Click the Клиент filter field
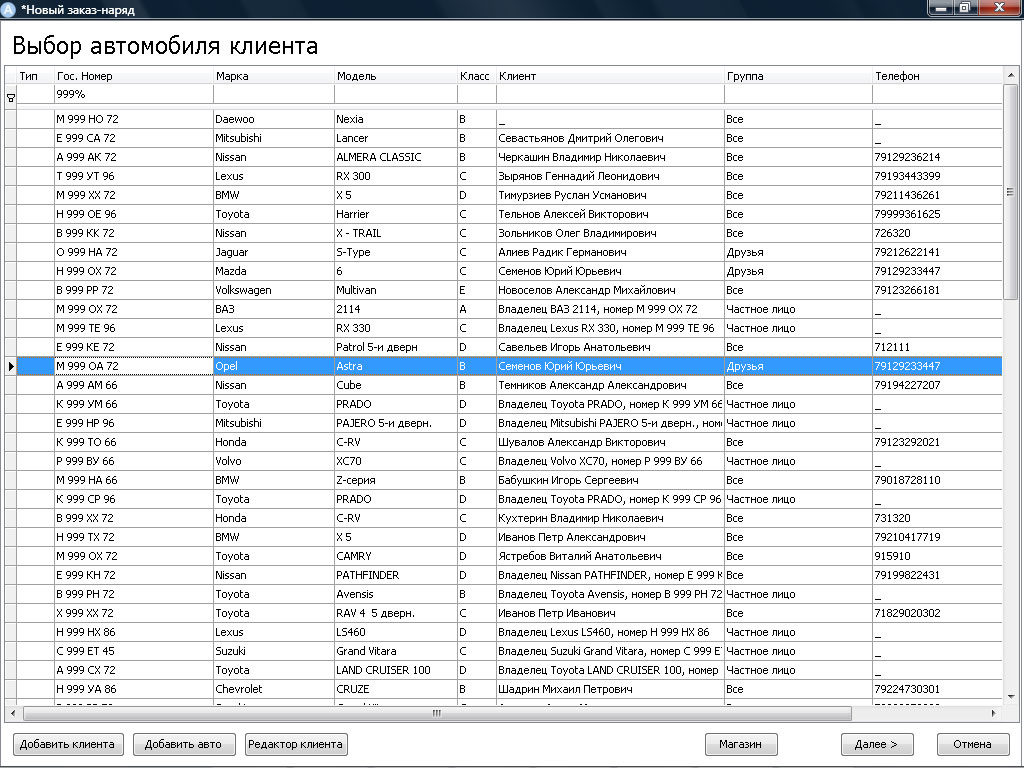This screenshot has height=768, width=1024. pos(611,94)
